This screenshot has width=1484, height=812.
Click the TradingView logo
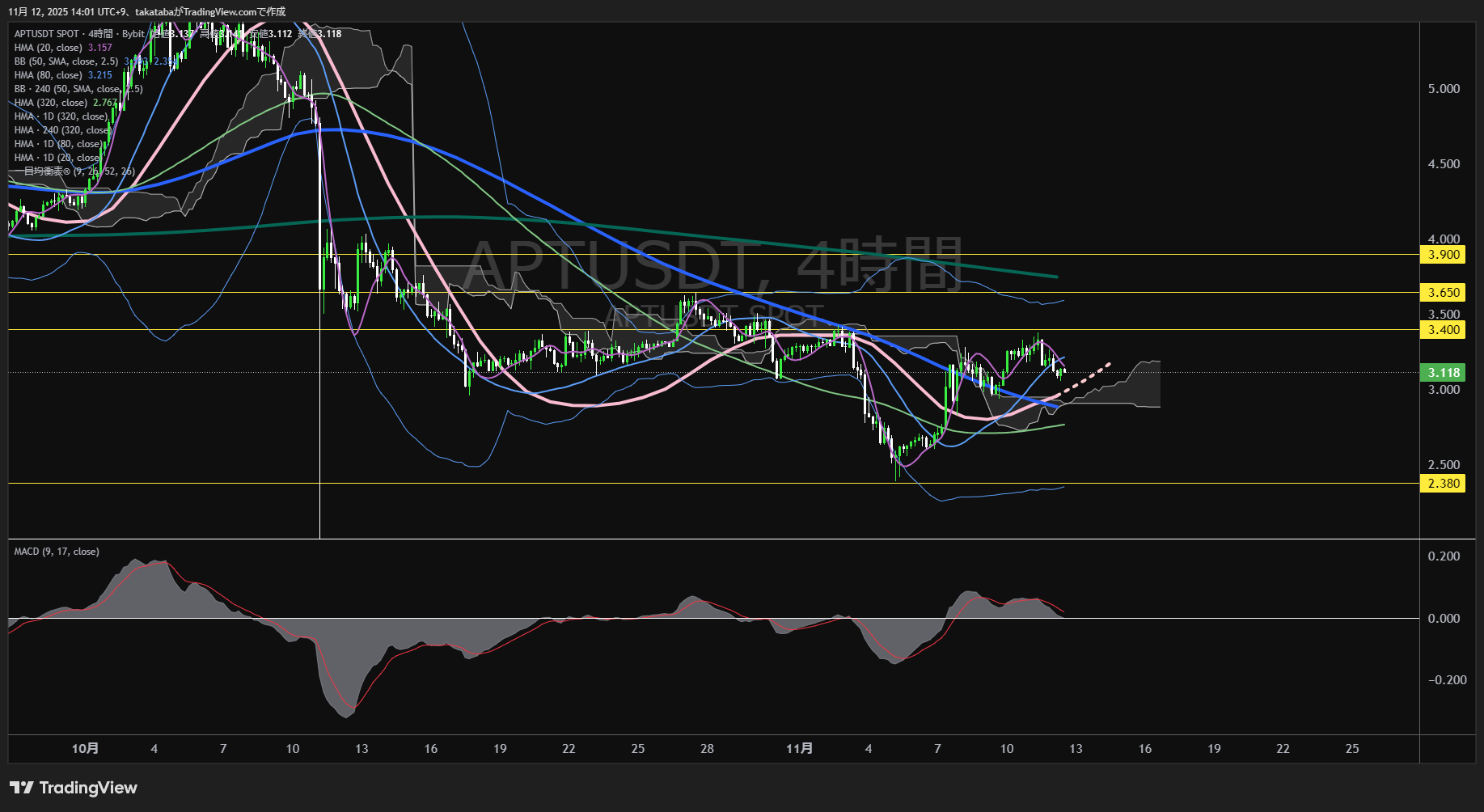(74, 788)
